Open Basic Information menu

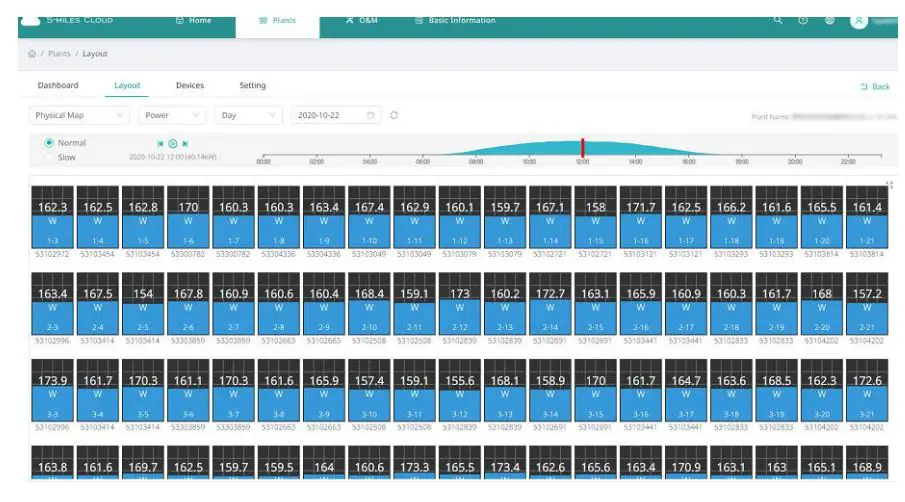[x=455, y=20]
